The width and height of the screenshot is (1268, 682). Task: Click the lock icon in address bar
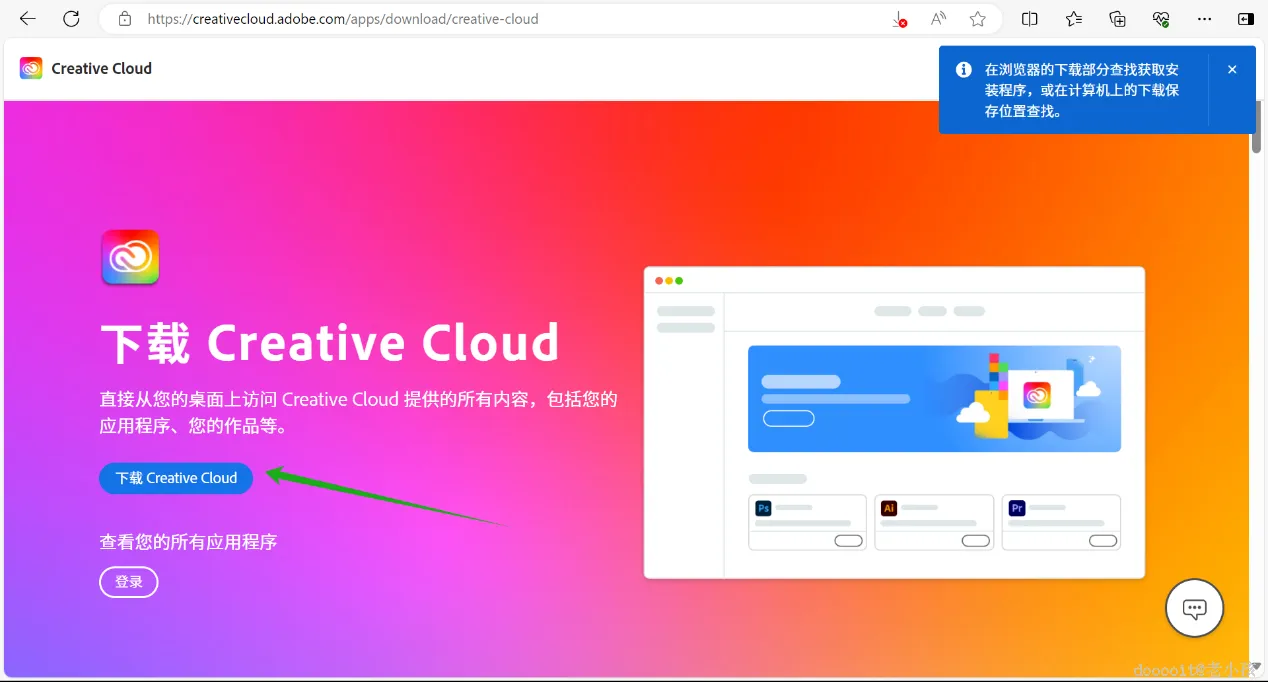125,19
